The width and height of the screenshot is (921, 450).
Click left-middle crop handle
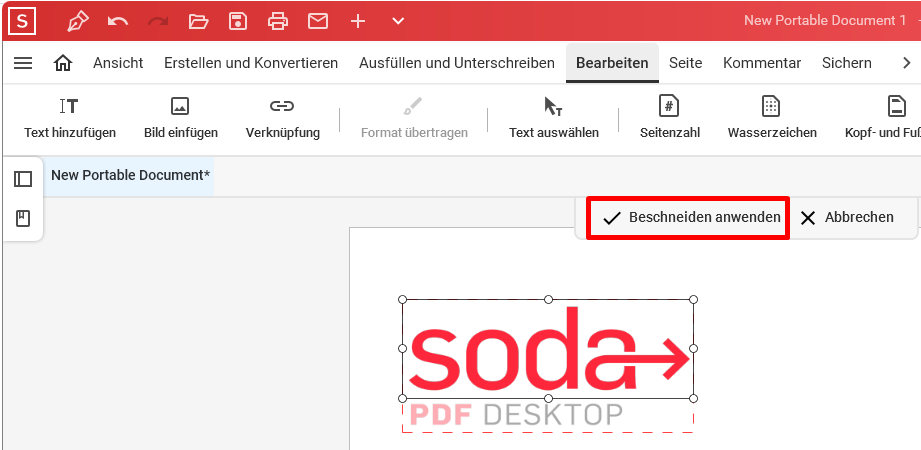pyautogui.click(x=402, y=348)
